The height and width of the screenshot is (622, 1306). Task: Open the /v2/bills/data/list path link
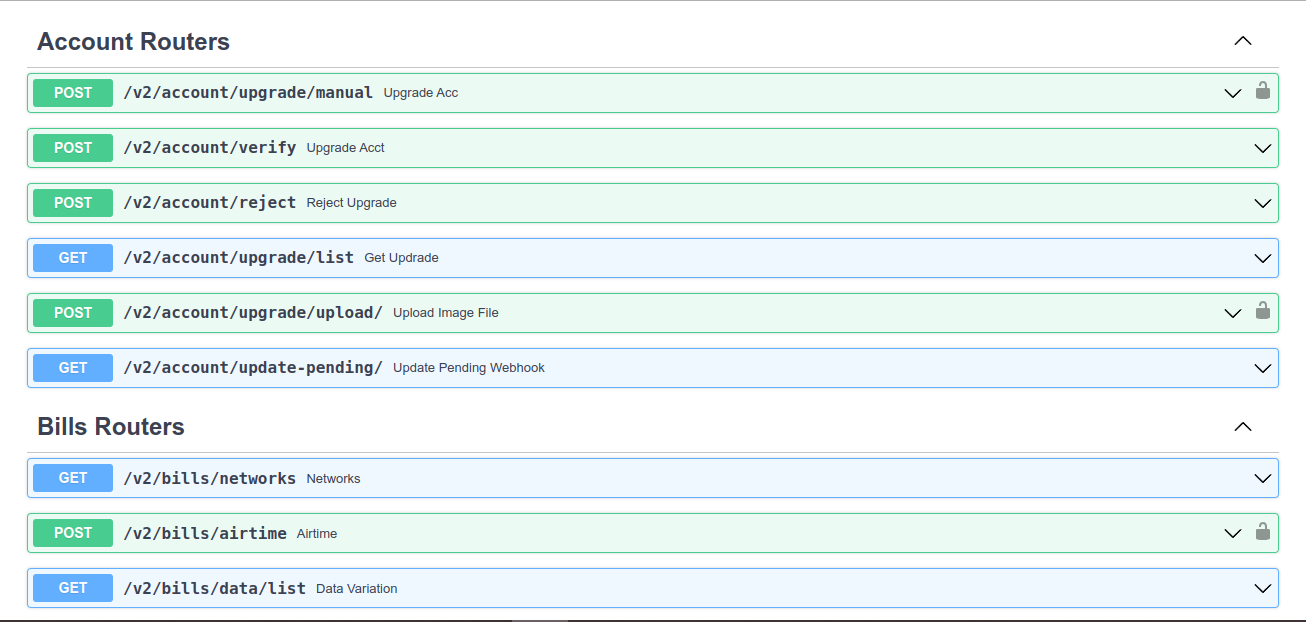215,588
